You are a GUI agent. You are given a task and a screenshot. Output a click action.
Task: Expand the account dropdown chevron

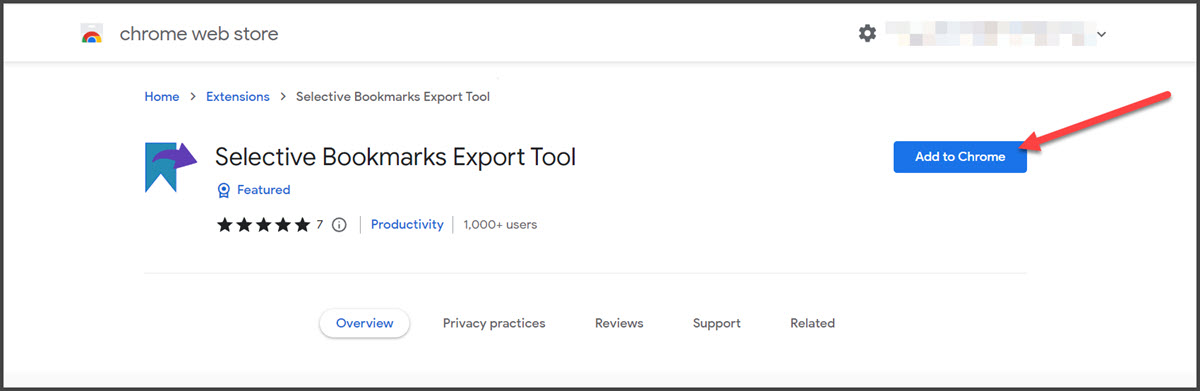(1101, 34)
